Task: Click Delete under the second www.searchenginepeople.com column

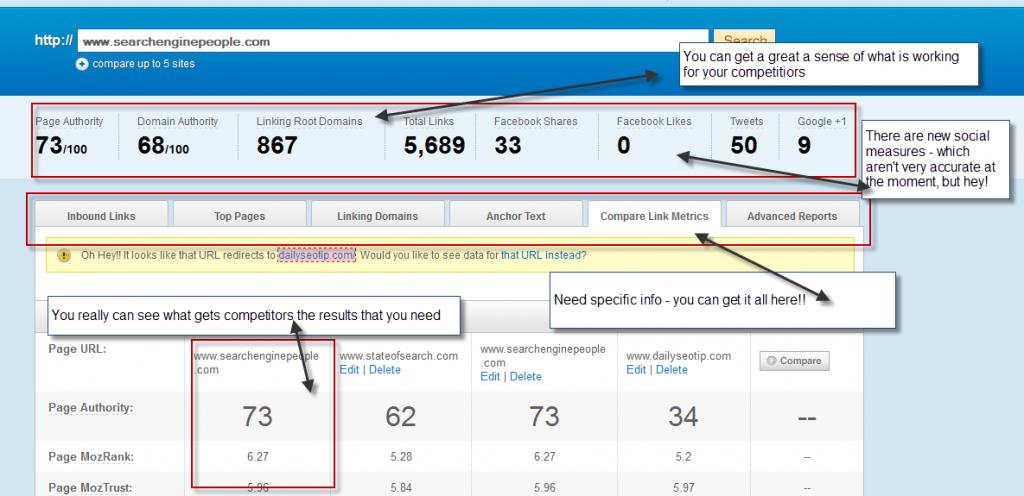Action: tap(525, 377)
